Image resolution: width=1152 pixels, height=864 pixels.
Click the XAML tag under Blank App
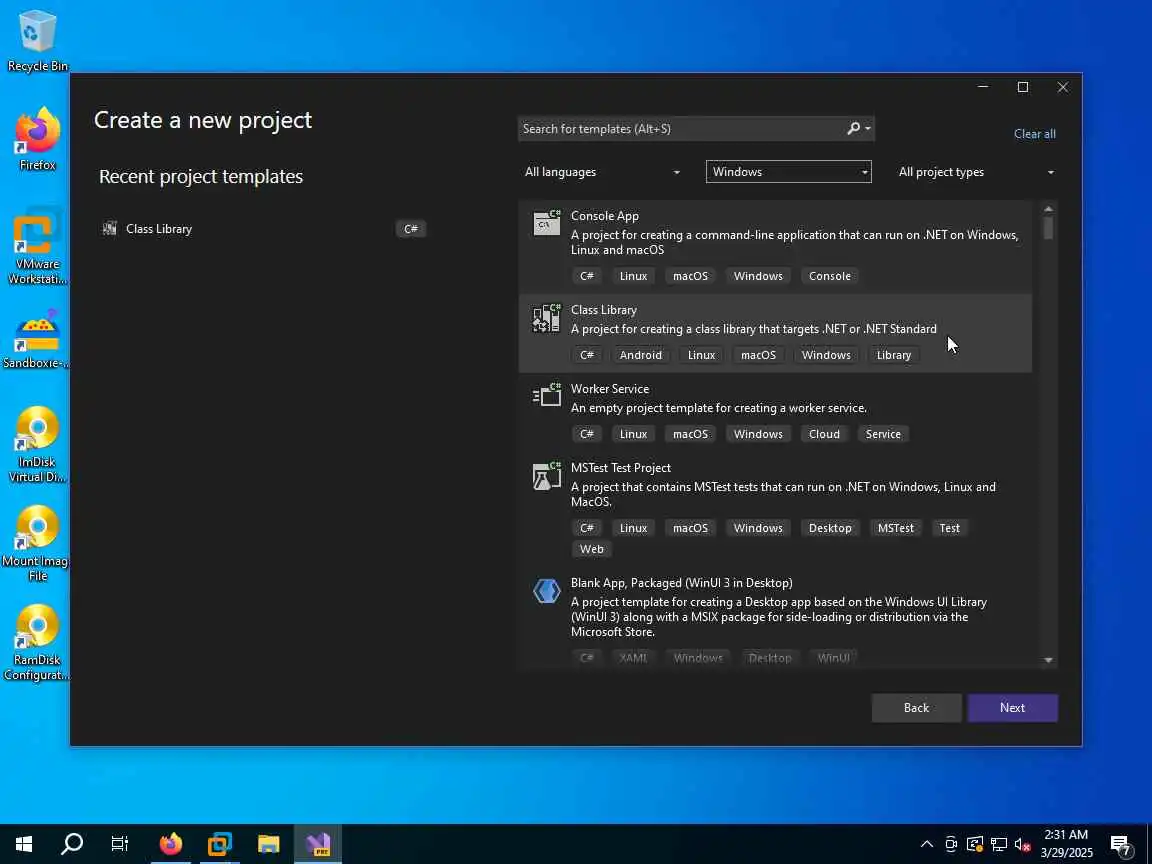(x=633, y=658)
